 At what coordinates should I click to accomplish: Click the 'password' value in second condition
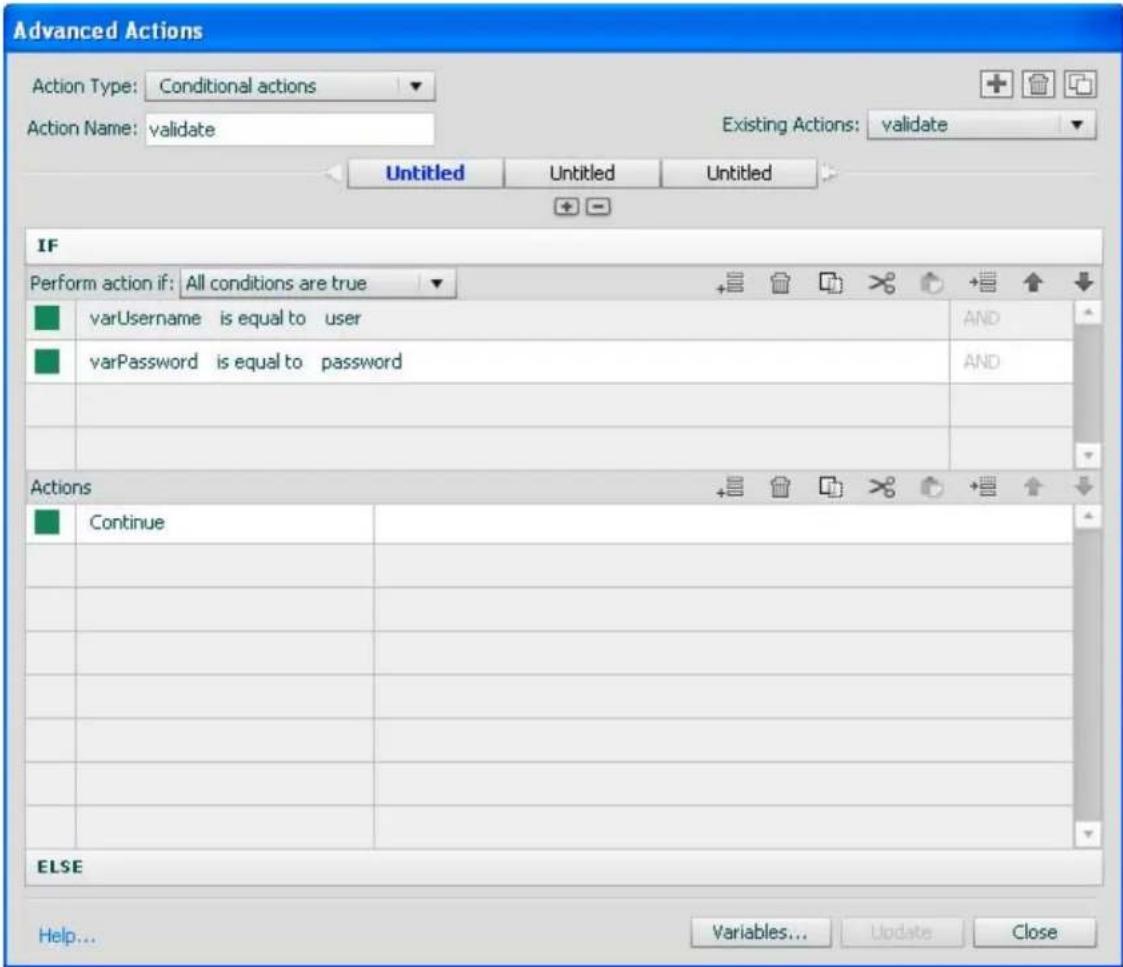[x=362, y=362]
